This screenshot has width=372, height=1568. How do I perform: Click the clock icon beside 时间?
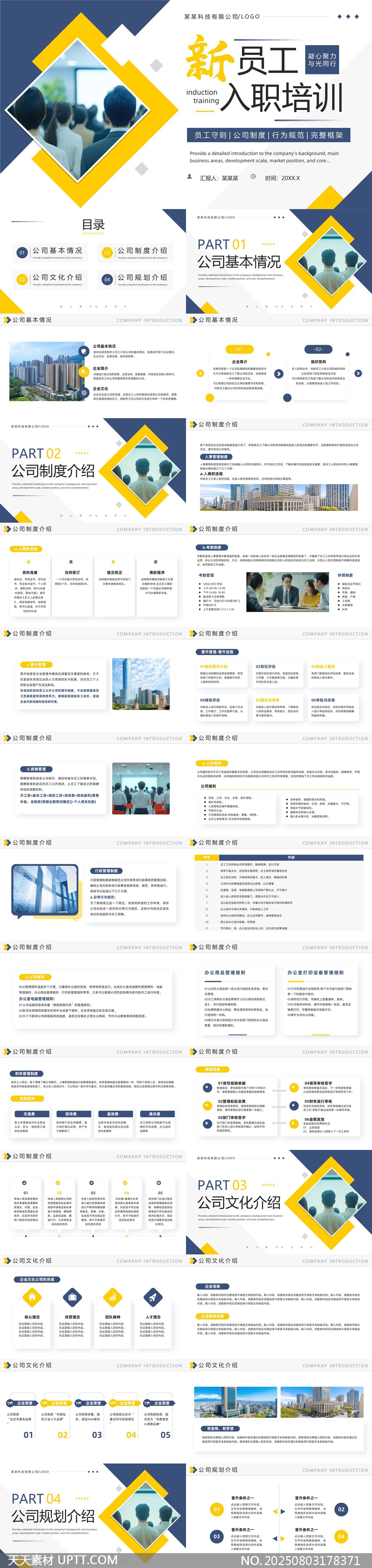[253, 177]
